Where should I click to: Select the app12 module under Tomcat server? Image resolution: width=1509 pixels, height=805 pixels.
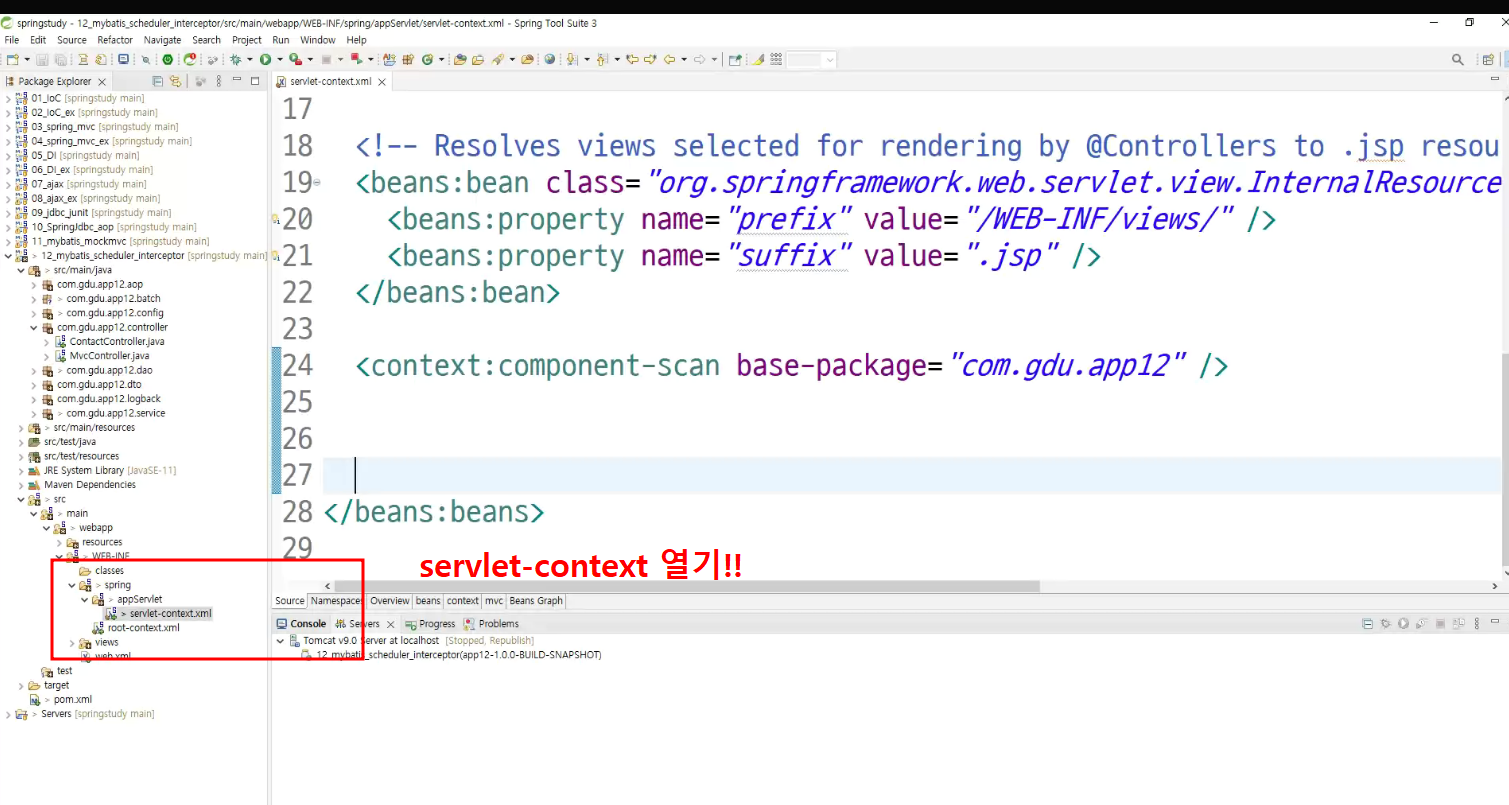[x=459, y=655]
